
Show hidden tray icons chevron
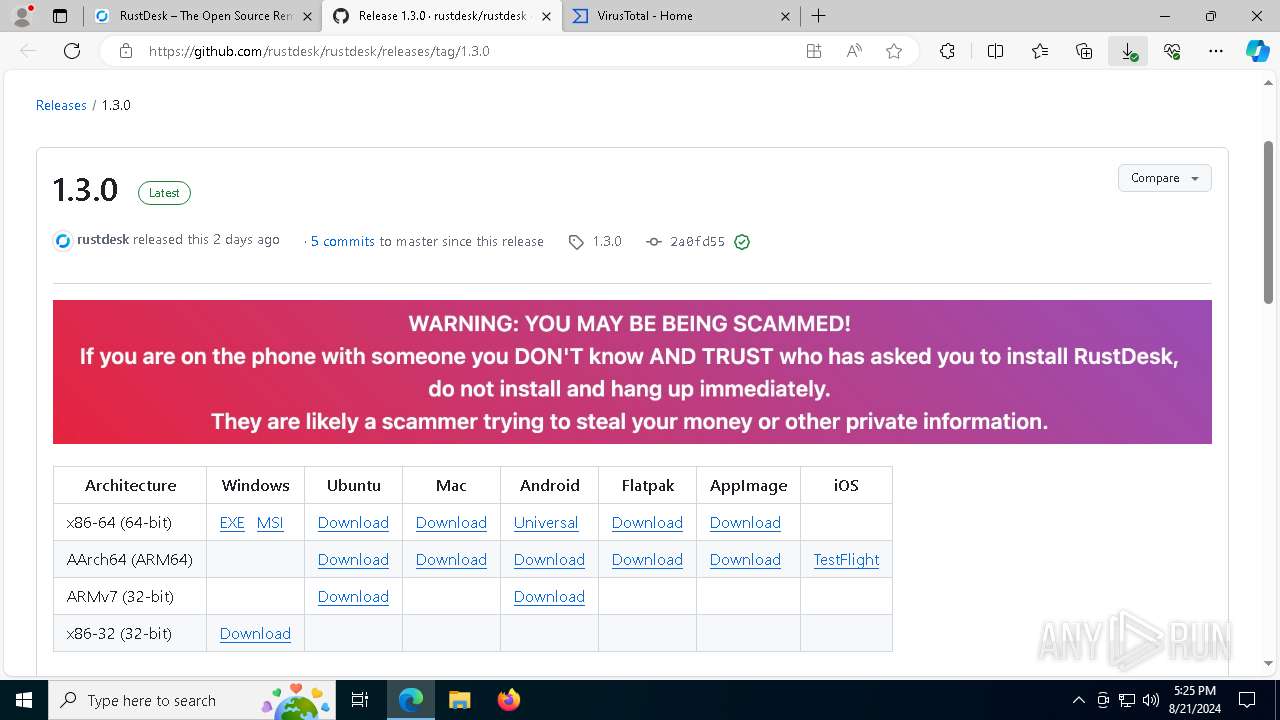[x=1078, y=700]
